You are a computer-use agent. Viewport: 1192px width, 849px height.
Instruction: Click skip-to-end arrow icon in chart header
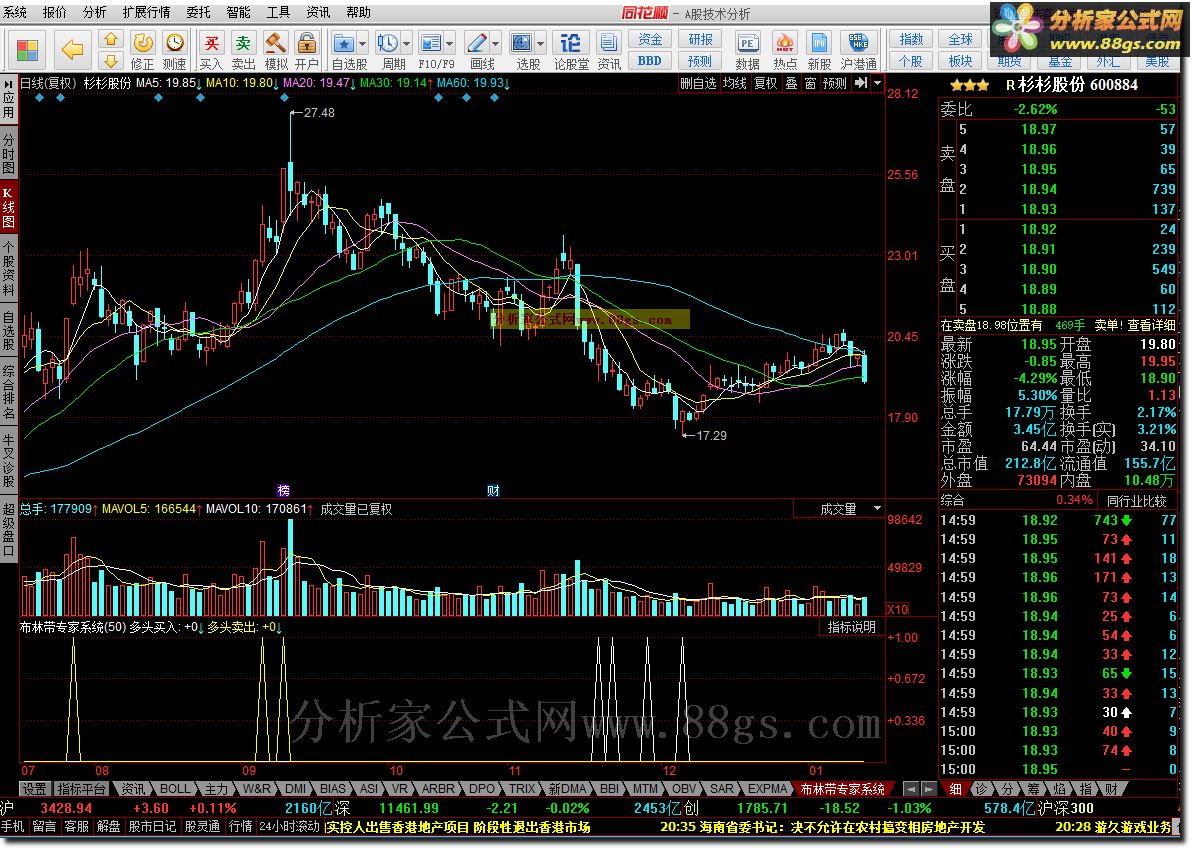click(861, 83)
